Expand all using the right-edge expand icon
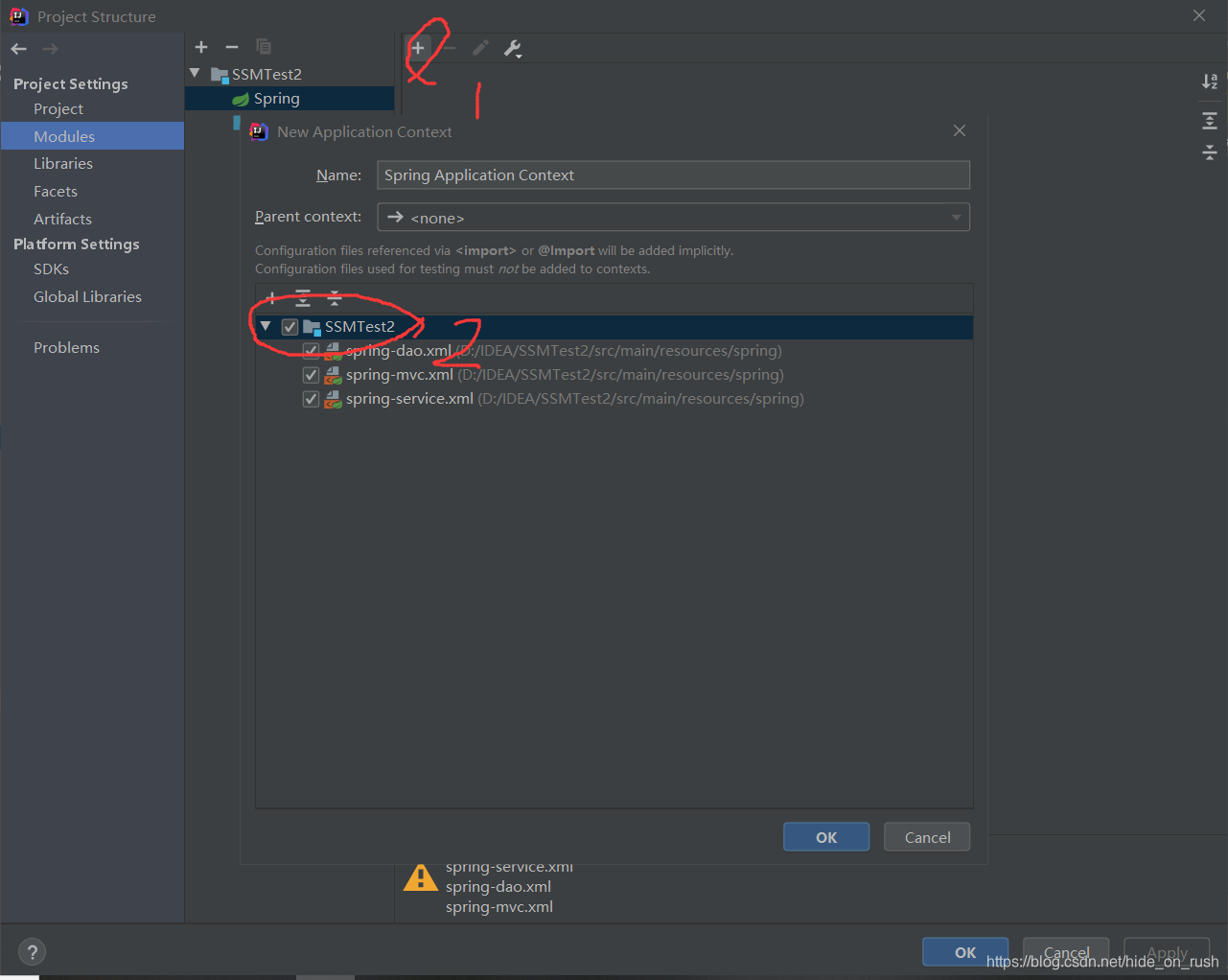Viewport: 1228px width, 980px height. coord(1210,121)
